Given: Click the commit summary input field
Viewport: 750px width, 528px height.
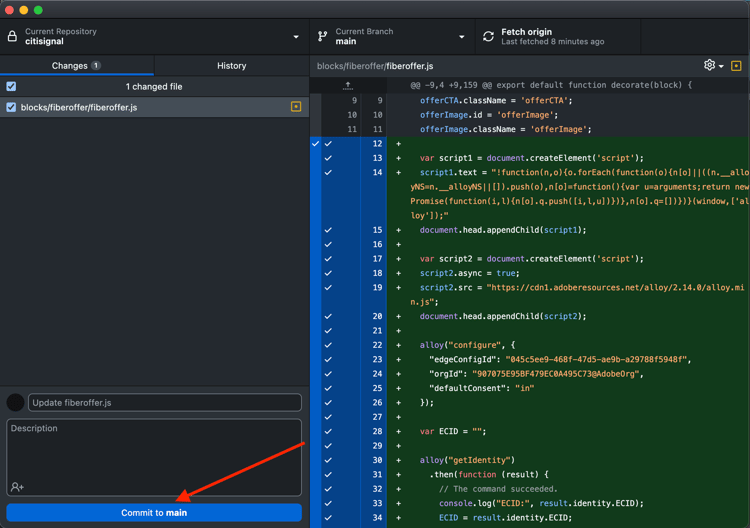Looking at the screenshot, I should (x=164, y=402).
